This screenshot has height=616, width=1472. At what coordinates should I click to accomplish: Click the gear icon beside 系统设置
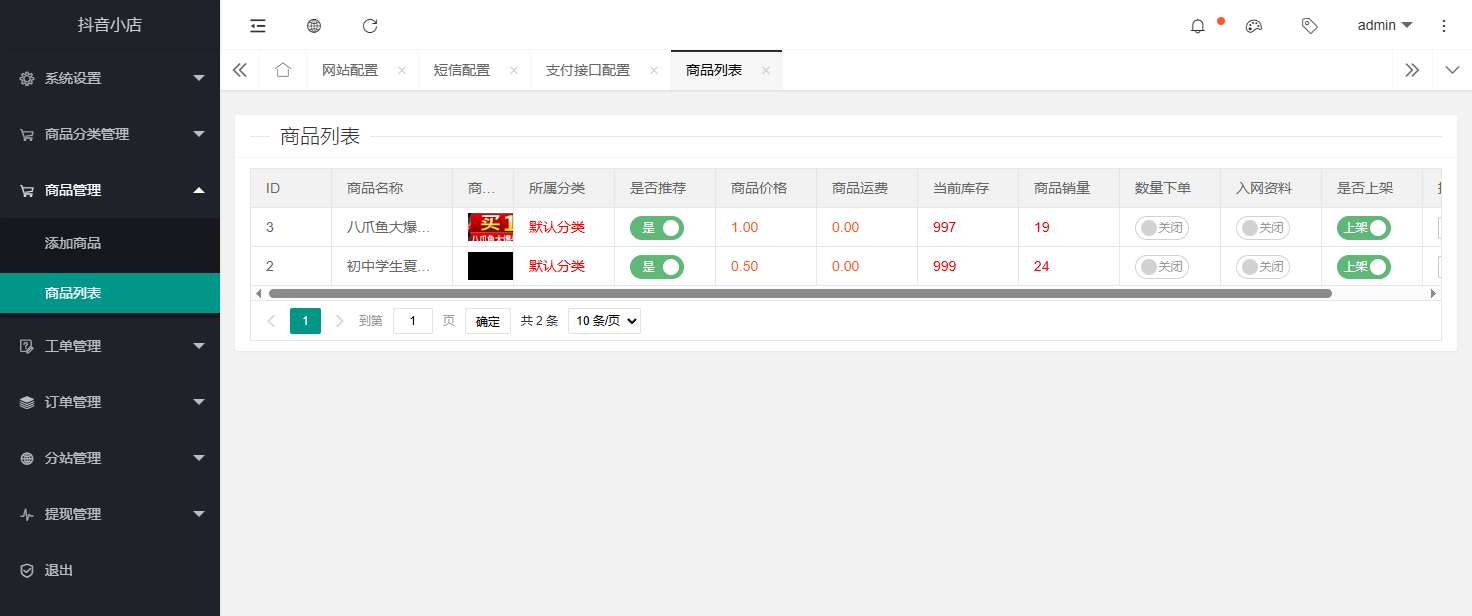point(27,78)
